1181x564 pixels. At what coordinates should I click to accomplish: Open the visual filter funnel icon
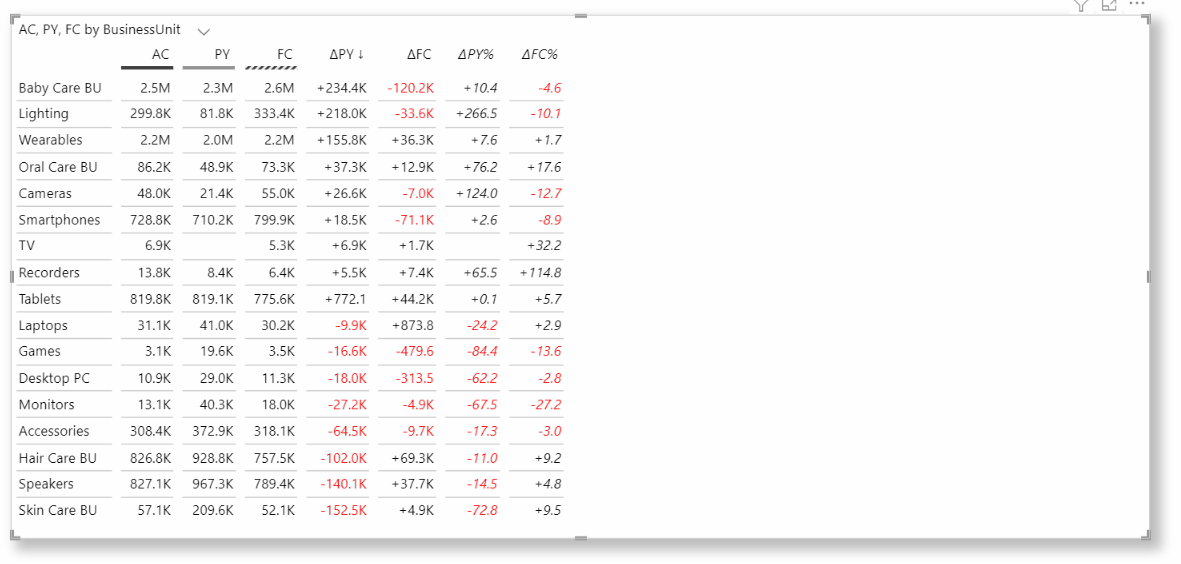[x=1081, y=5]
